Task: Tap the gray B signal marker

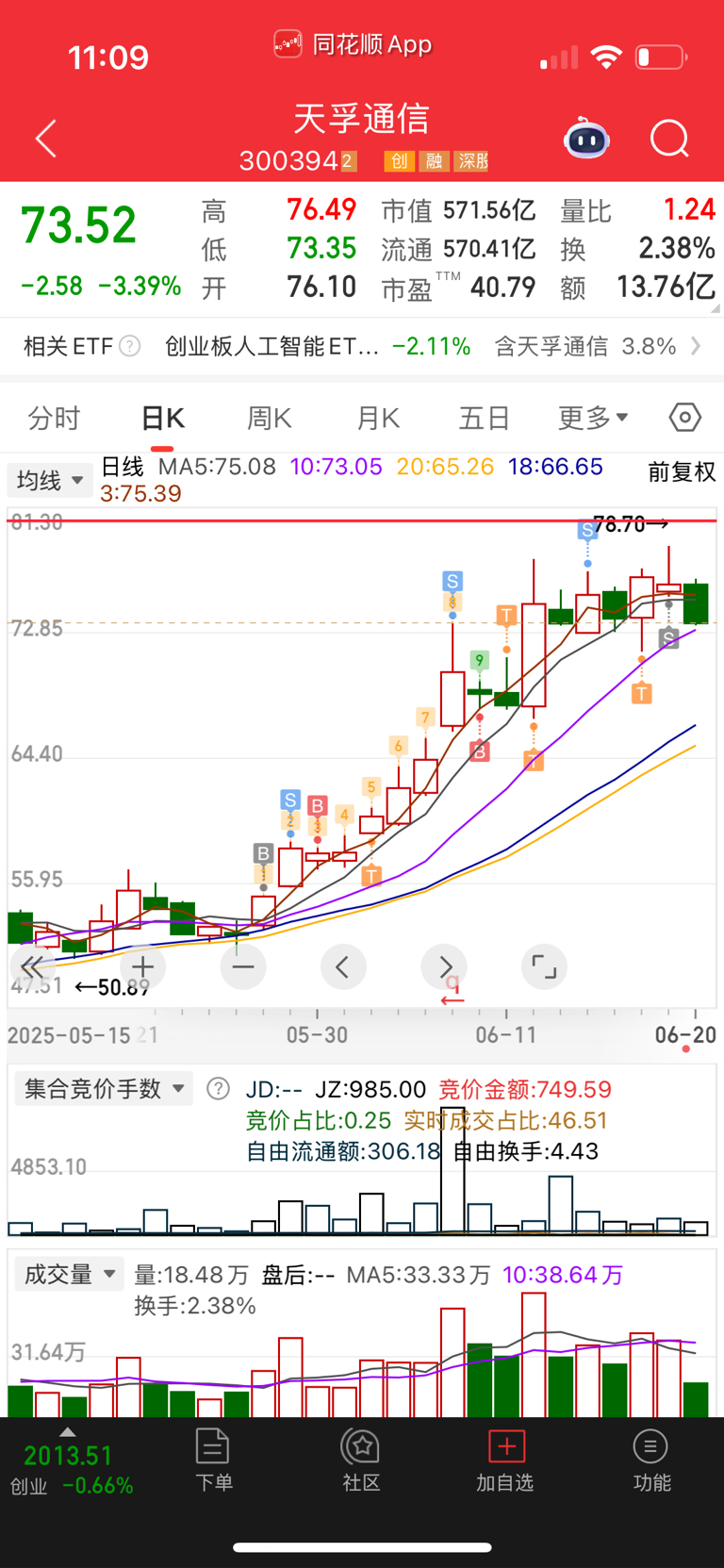Action: [x=263, y=853]
